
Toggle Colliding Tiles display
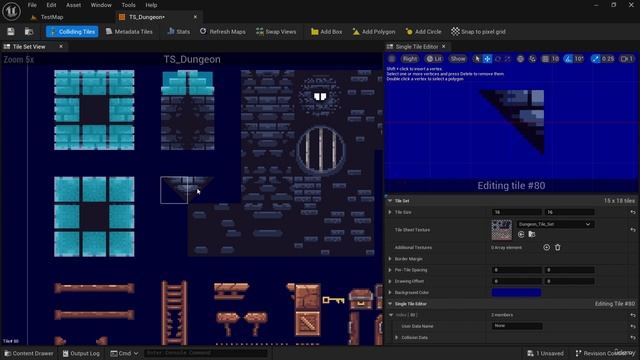point(72,31)
